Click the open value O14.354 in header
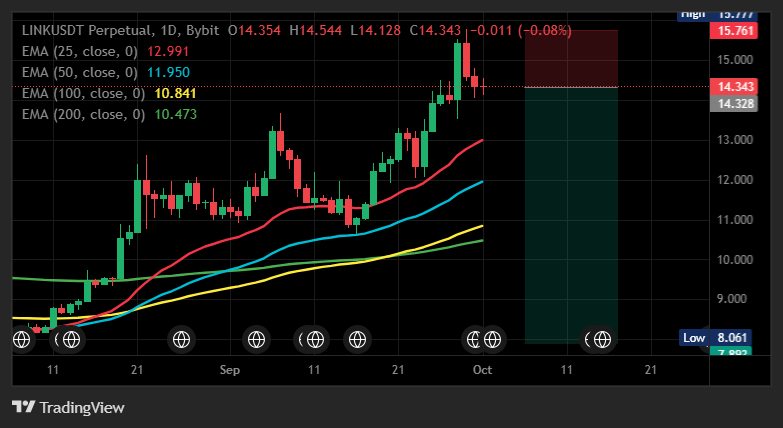 (254, 30)
